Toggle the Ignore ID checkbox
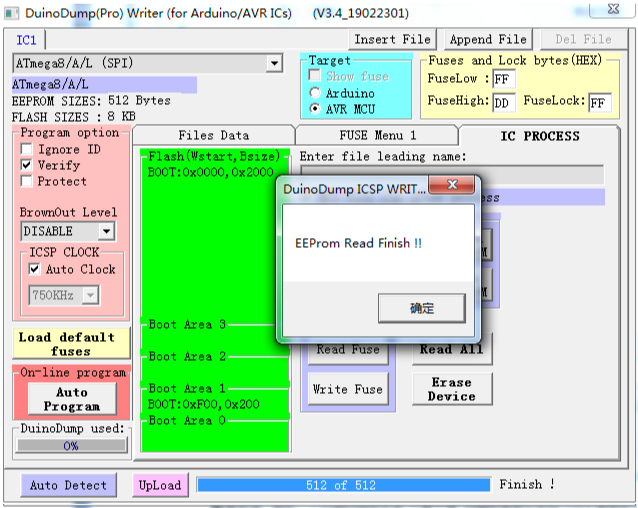 tap(26, 149)
